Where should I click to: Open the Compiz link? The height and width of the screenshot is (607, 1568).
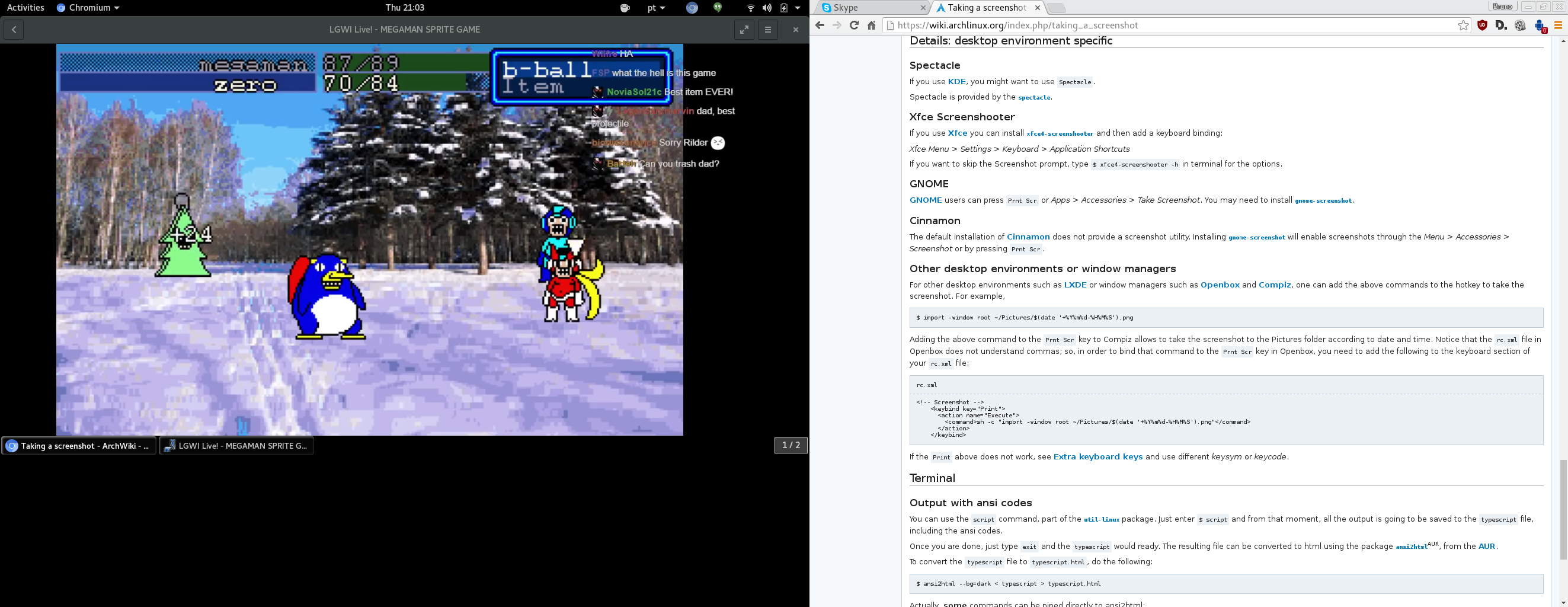coord(1275,285)
